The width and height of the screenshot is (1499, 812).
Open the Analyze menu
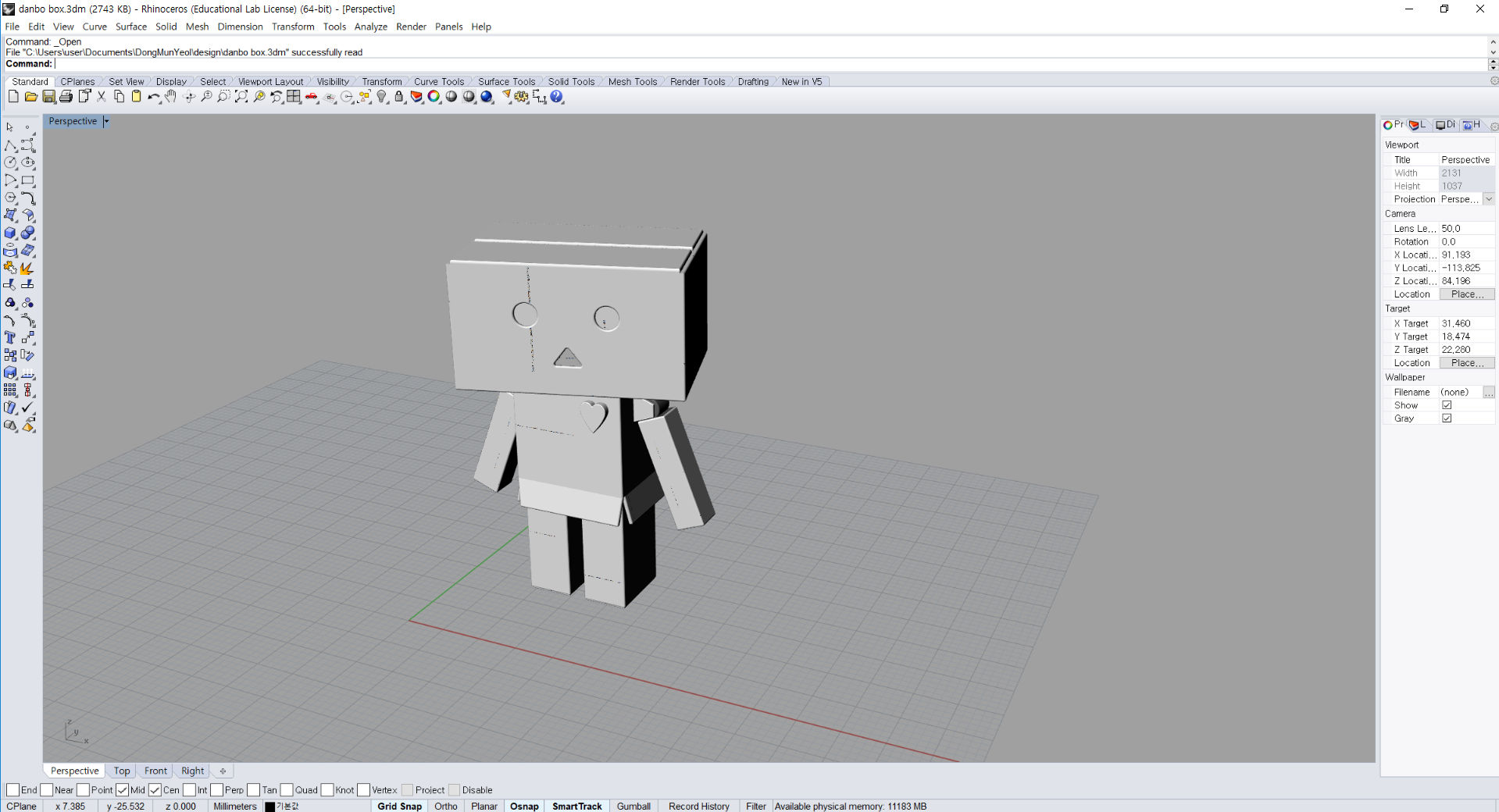pos(371,27)
